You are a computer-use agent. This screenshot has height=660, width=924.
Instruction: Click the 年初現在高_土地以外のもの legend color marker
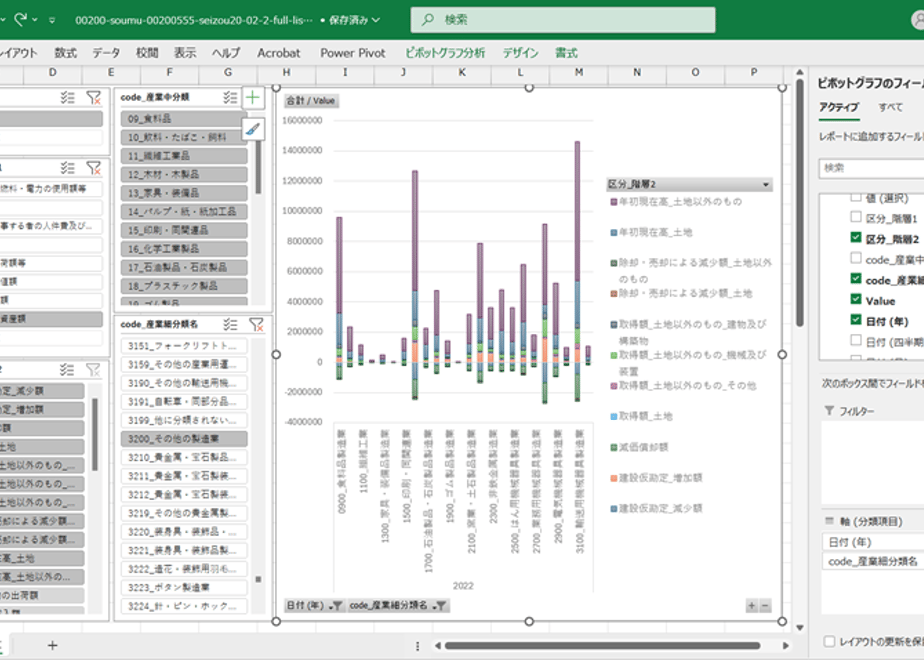tap(613, 202)
